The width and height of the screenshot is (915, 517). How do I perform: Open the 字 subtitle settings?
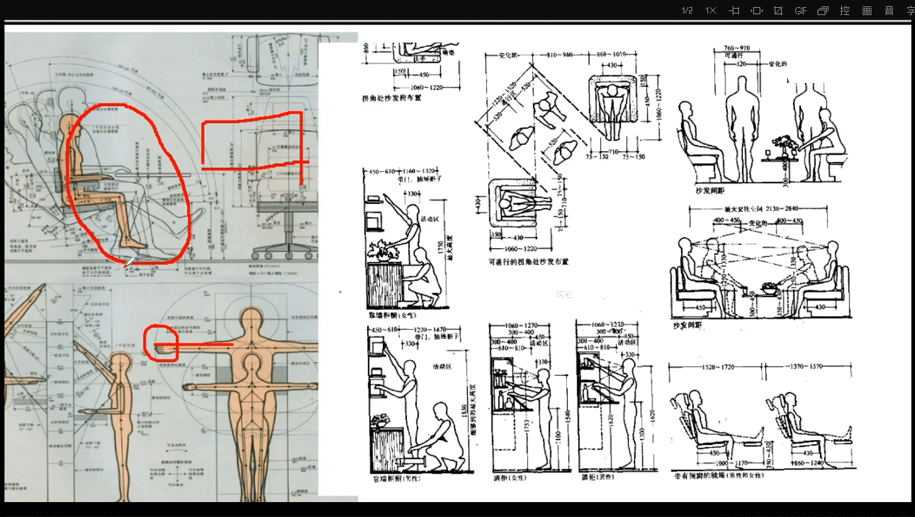click(909, 10)
